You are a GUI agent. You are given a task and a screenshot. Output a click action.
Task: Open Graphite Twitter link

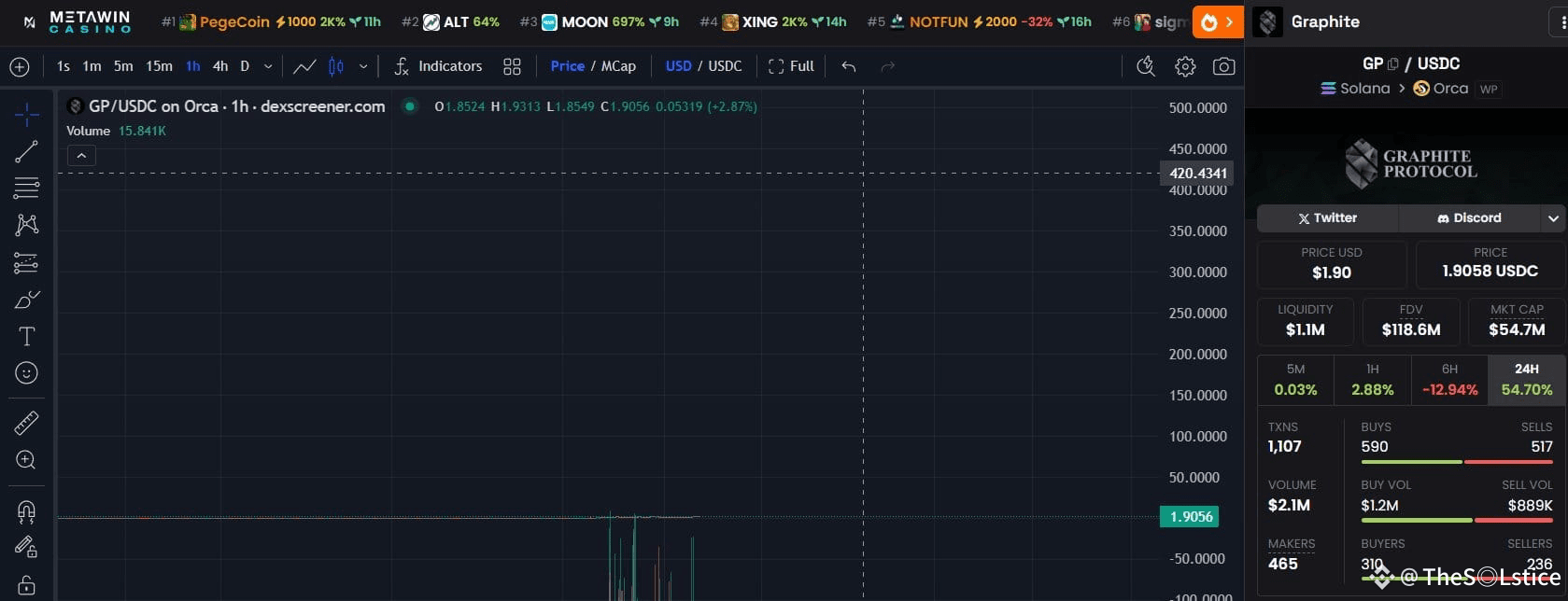coord(1327,217)
